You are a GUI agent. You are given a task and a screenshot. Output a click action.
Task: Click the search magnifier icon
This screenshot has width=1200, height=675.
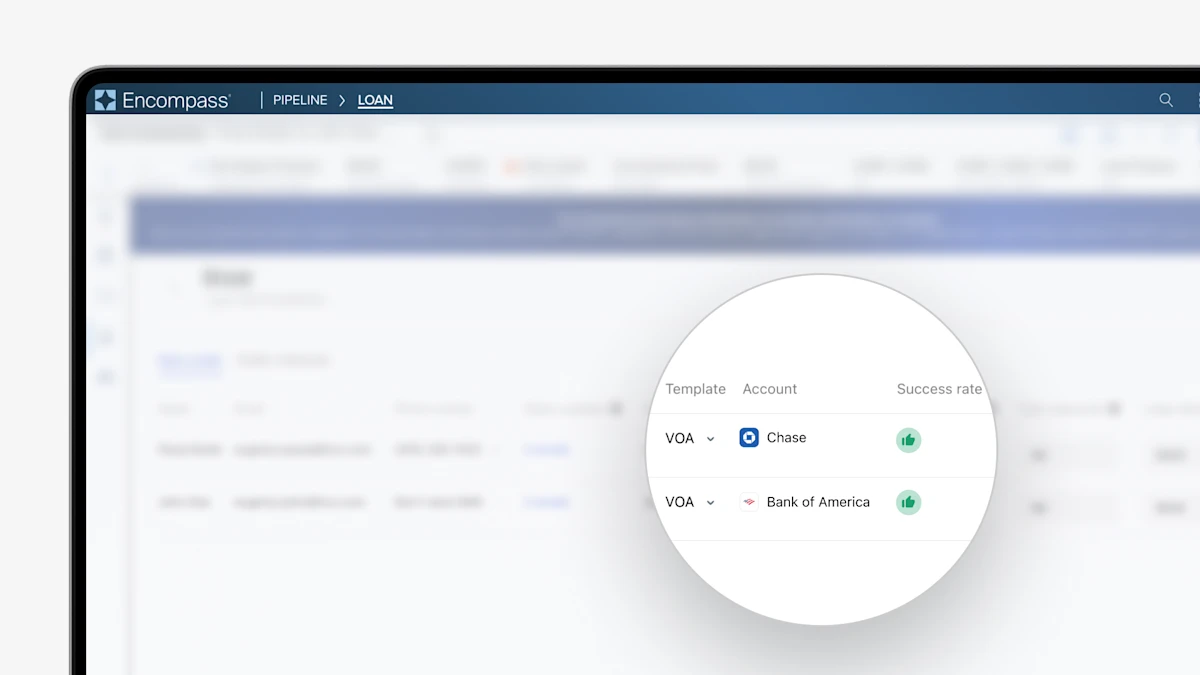1166,100
